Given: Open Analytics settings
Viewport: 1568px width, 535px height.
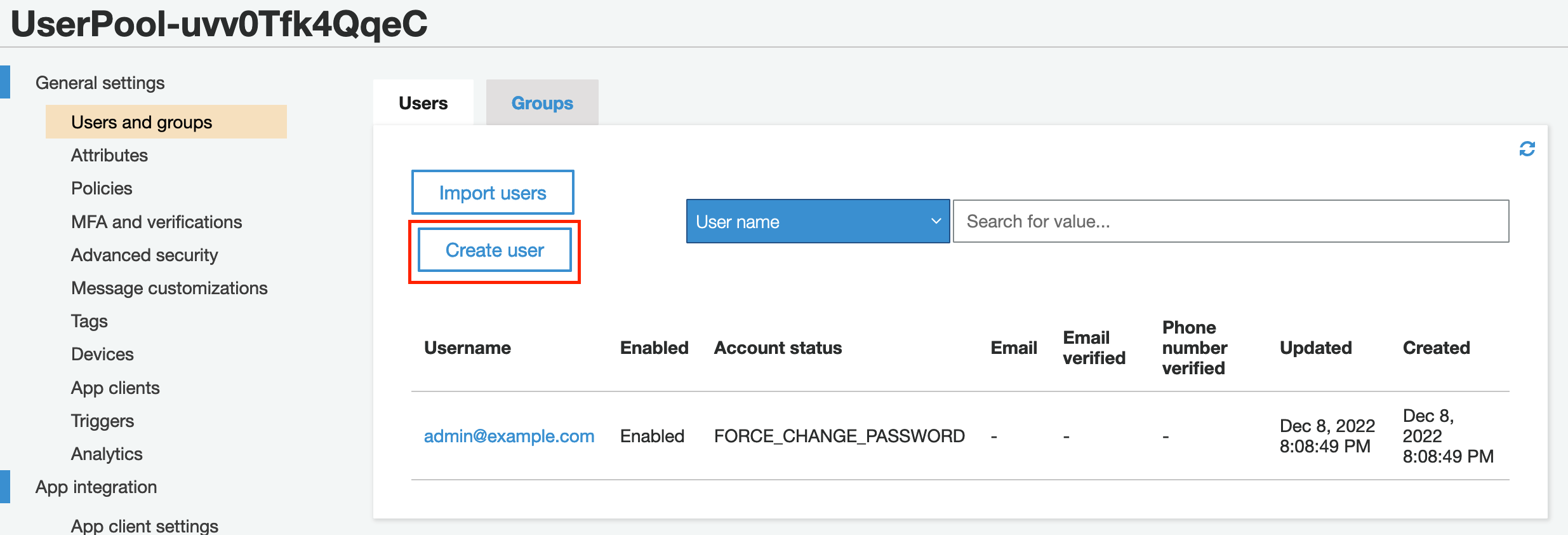Looking at the screenshot, I should click(x=107, y=454).
